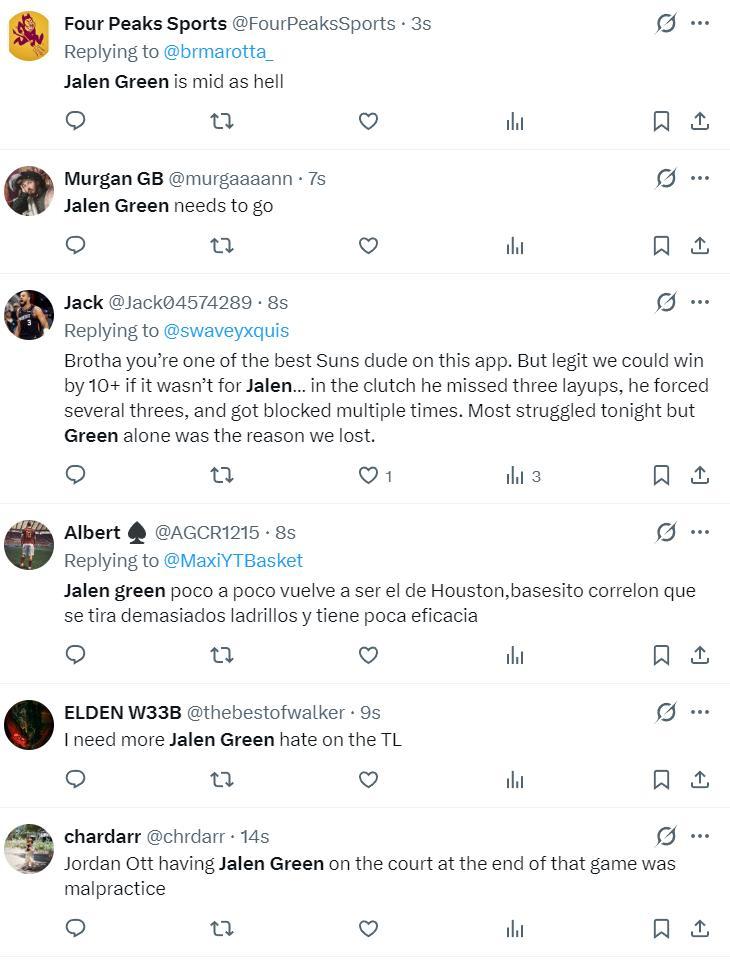This screenshot has width=730, height=960.
Task: Open ELDEN W33B's display name
Action: tap(122, 712)
